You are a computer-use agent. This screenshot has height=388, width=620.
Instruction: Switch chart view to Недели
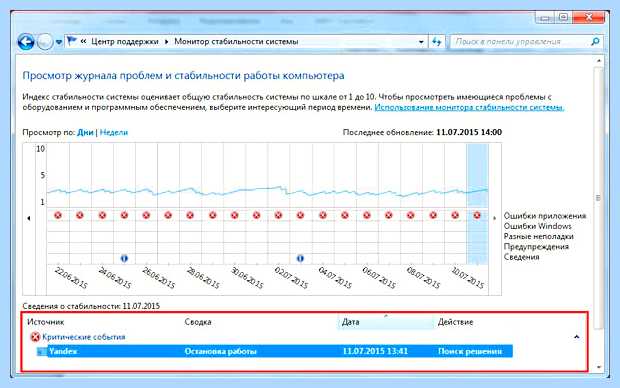(113, 132)
